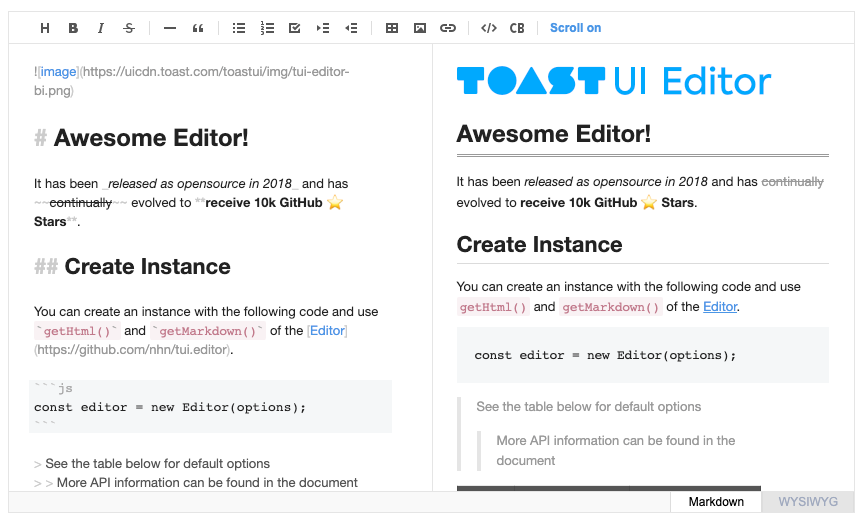Image resolution: width=865 pixels, height=523 pixels.
Task: Click 'See the table below' quote in preview
Action: click(x=589, y=407)
